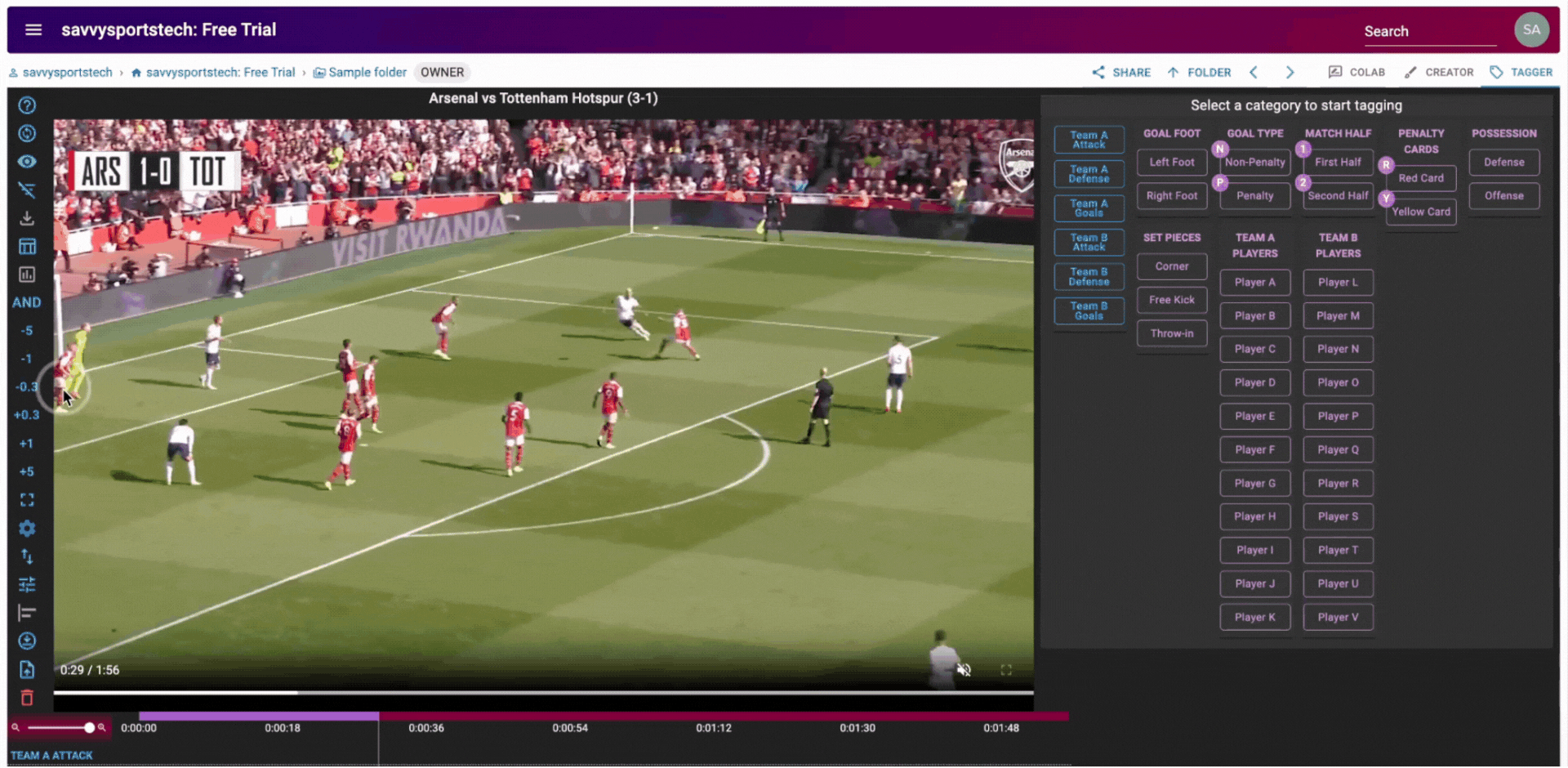Image resolution: width=1568 pixels, height=768 pixels.
Task: Toggle the Penalty goal type tag
Action: 1255,196
